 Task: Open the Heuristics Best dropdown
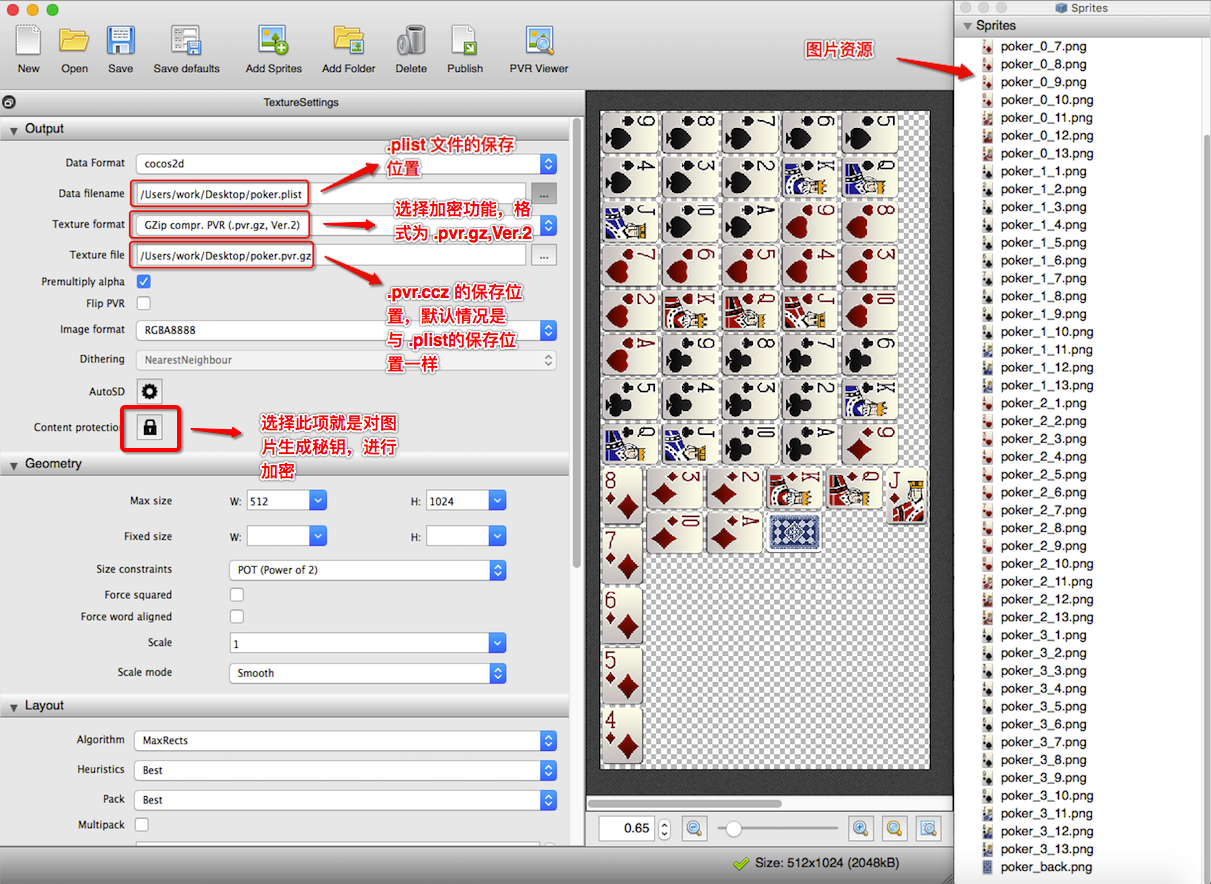coord(346,771)
